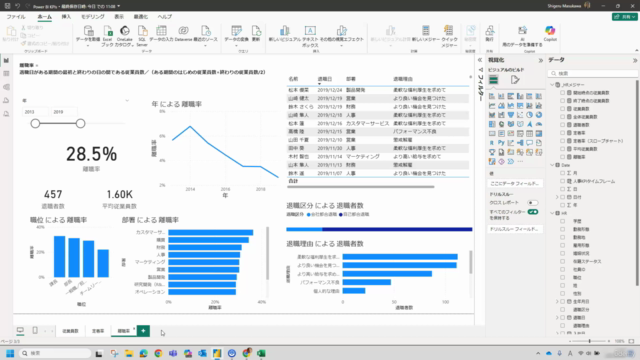640x360 pixels.
Task: Open Report view in left sidebar
Action: click(6, 60)
